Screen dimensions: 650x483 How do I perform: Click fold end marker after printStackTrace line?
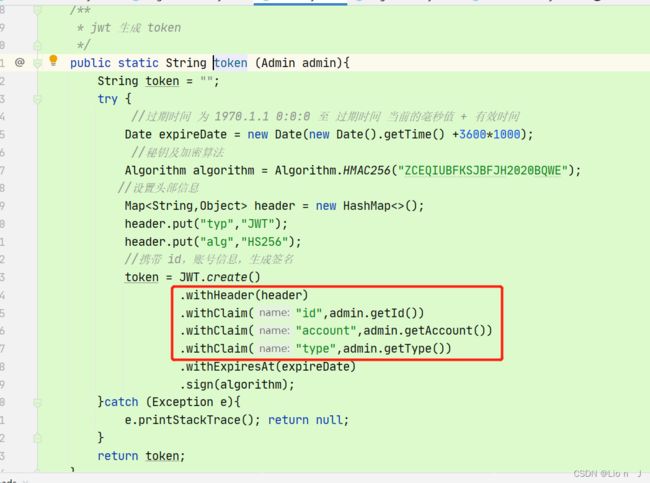click(x=37, y=438)
